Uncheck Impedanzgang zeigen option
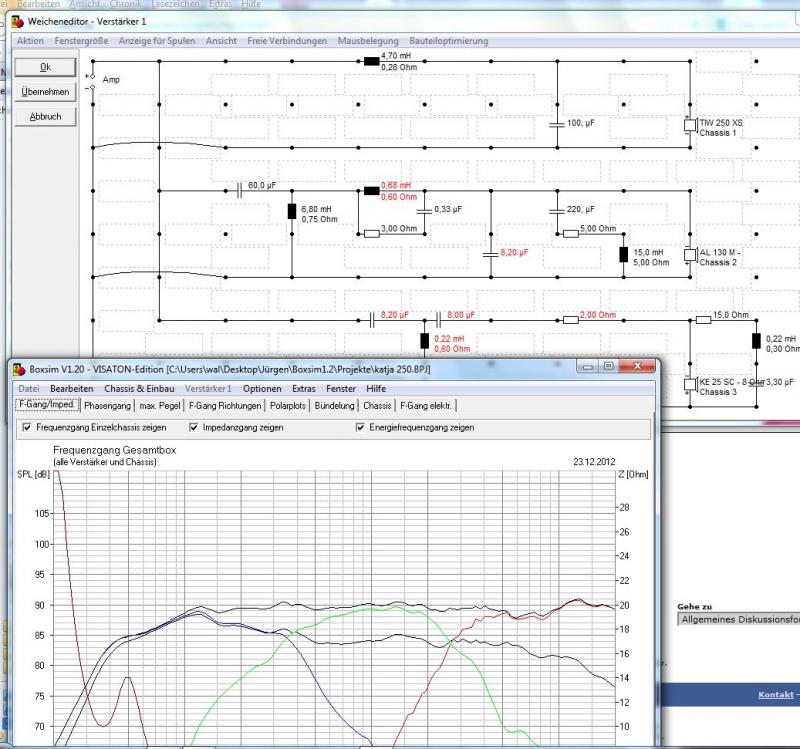This screenshot has height=749, width=800. point(194,427)
